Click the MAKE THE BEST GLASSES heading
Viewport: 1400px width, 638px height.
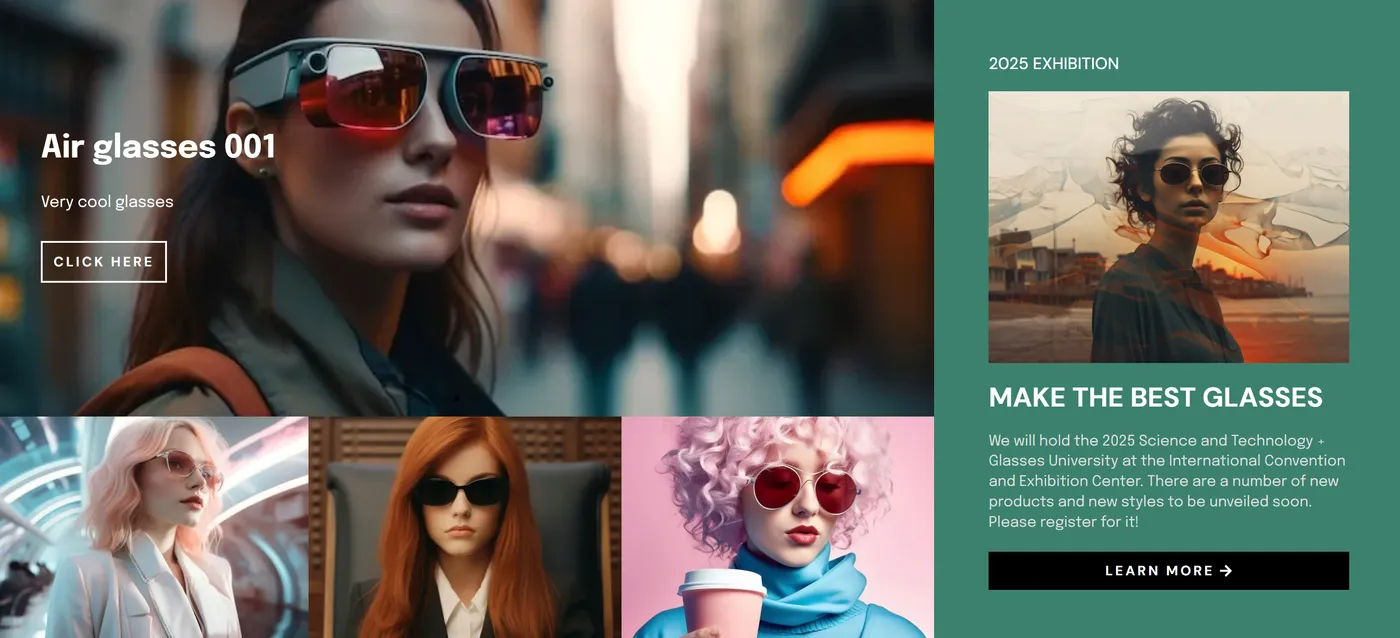1155,397
